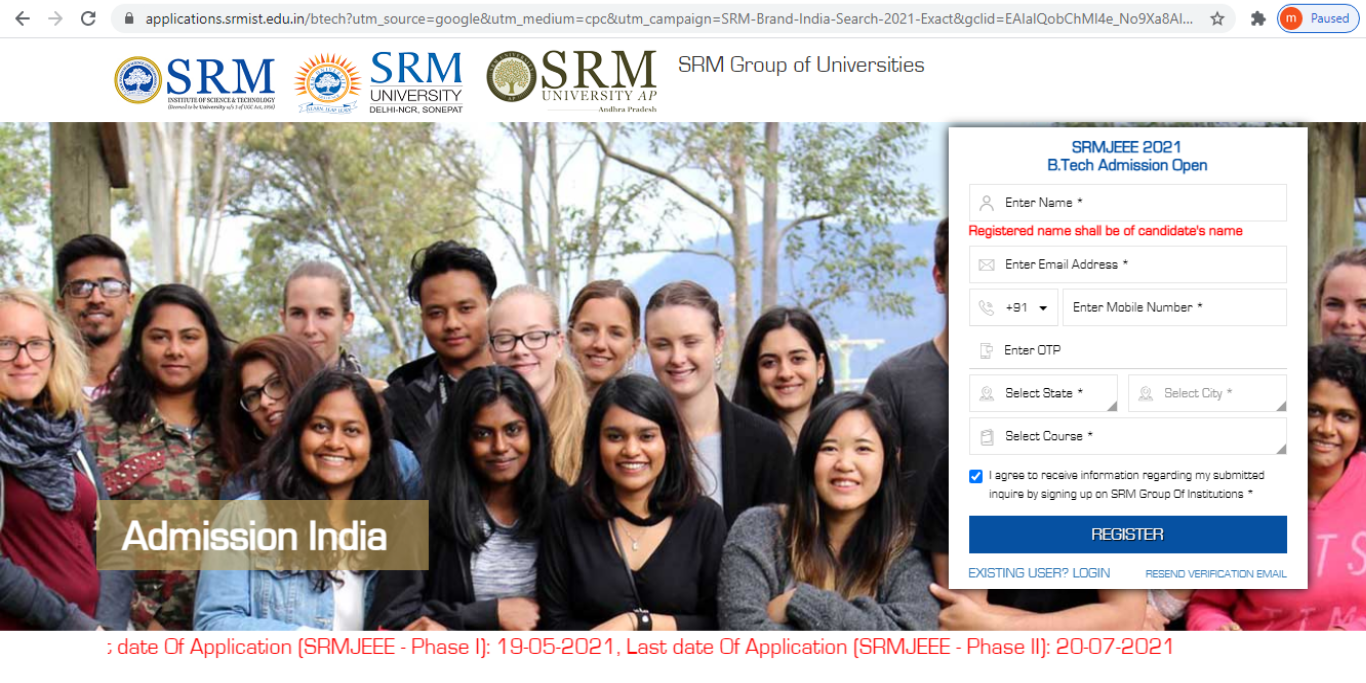Click RESEND VERIFICATION EMAIL
1366x683 pixels.
point(1216,572)
